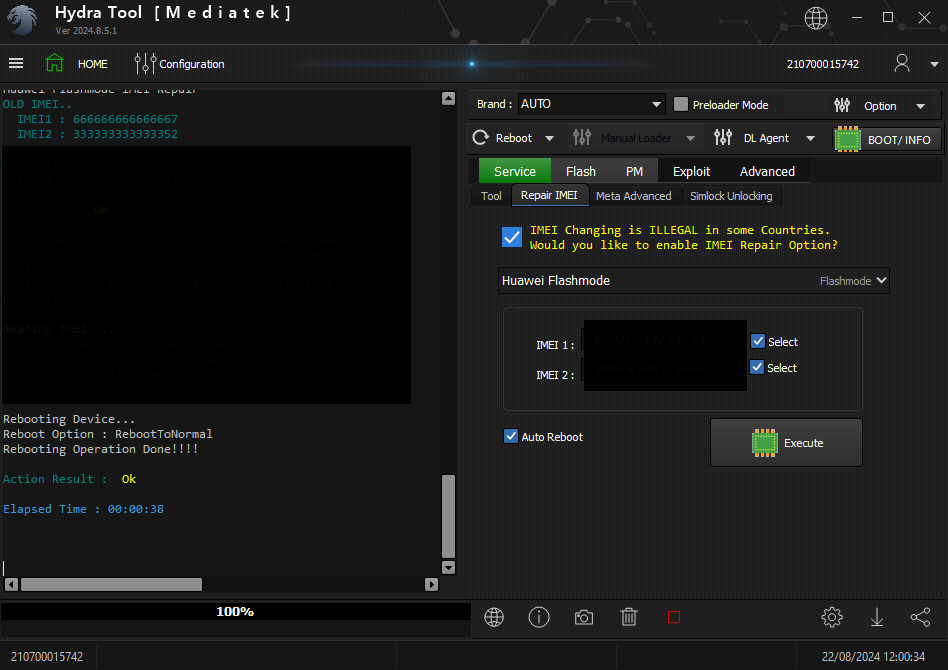Switch to the Flash tab
This screenshot has height=670, width=948.
coord(580,171)
